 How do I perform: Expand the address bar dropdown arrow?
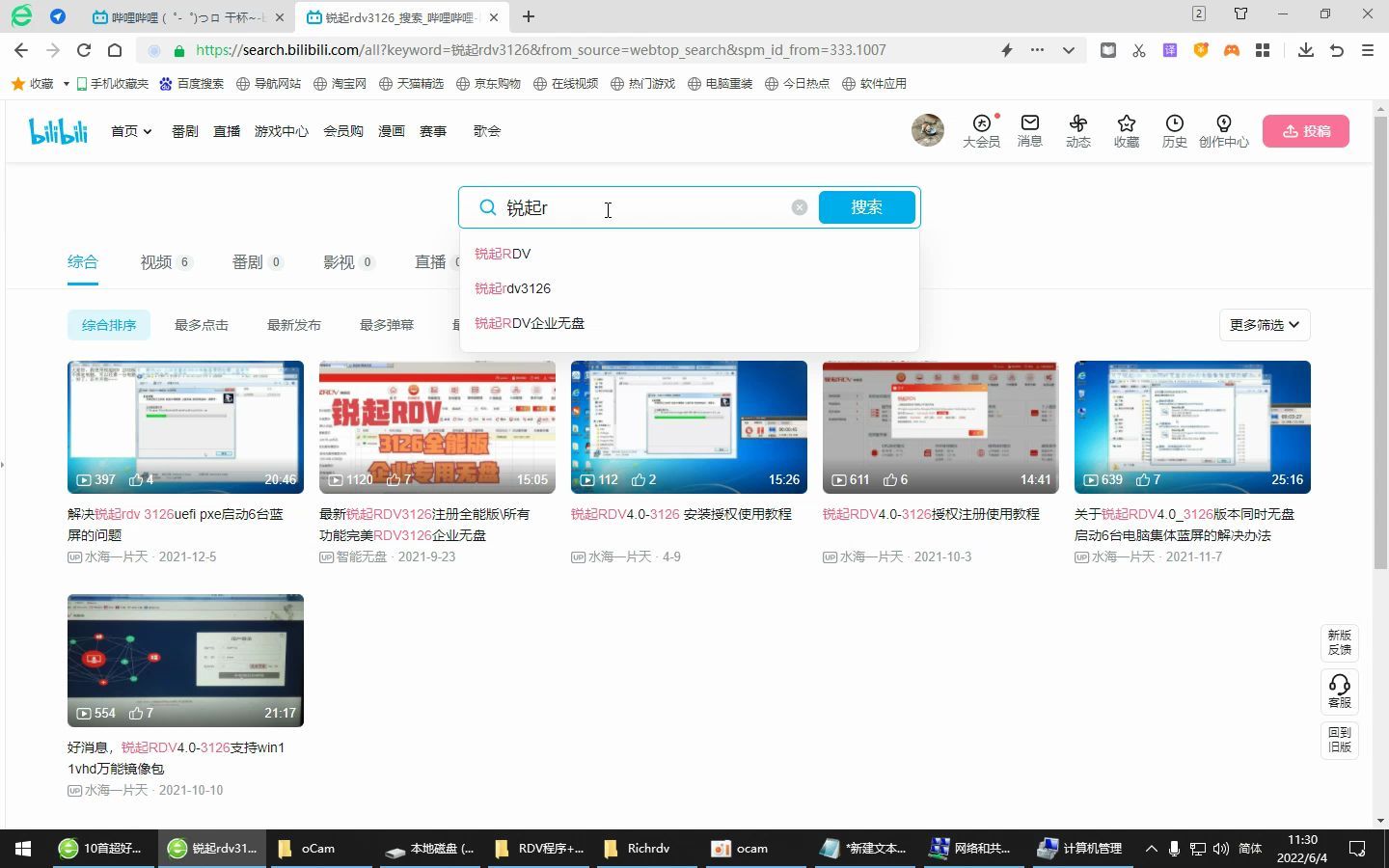coord(1068,50)
